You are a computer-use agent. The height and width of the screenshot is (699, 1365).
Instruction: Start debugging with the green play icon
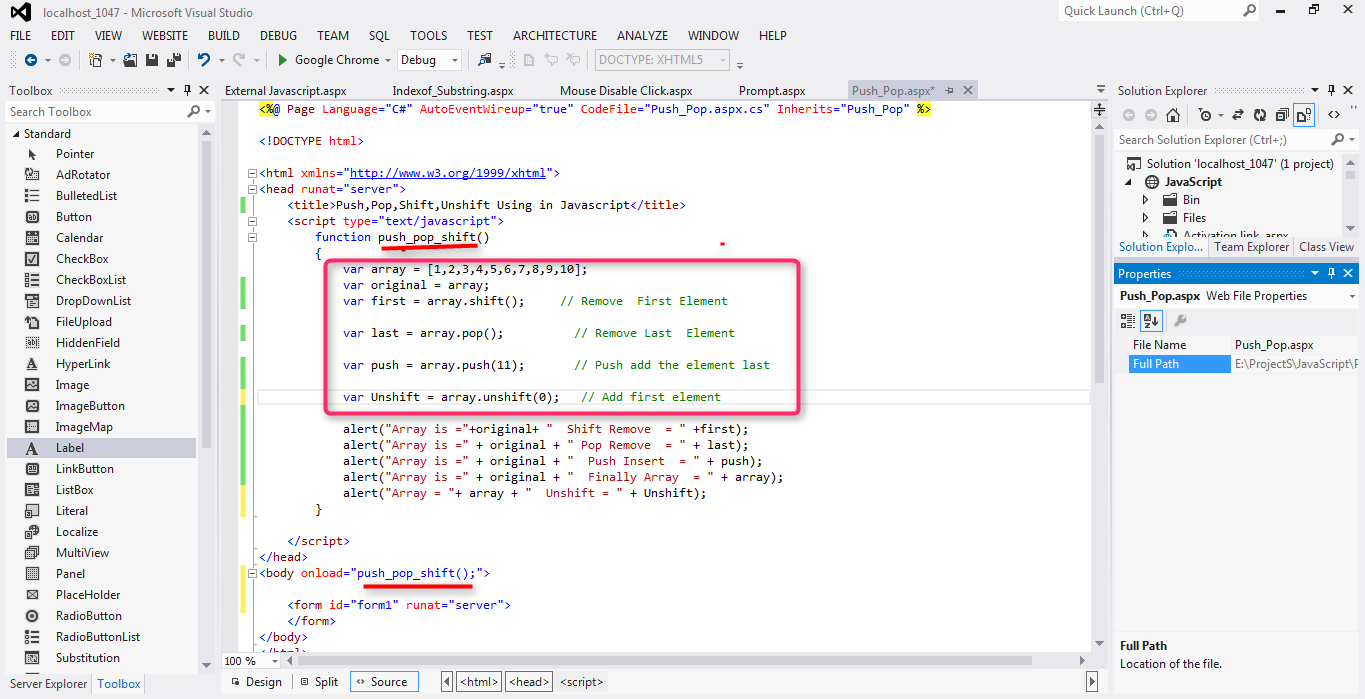(283, 60)
